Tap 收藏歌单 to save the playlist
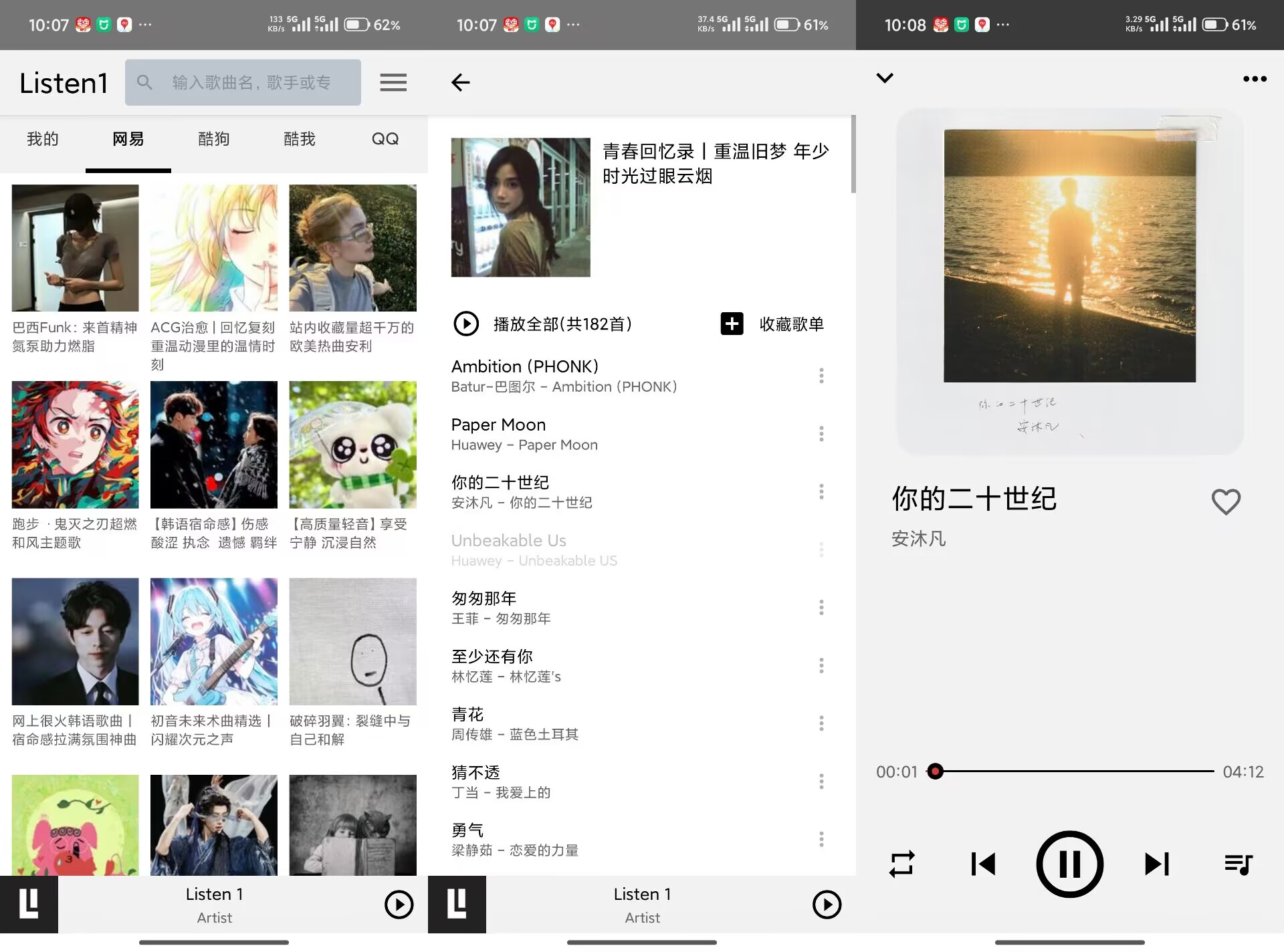1284x952 pixels. (772, 324)
